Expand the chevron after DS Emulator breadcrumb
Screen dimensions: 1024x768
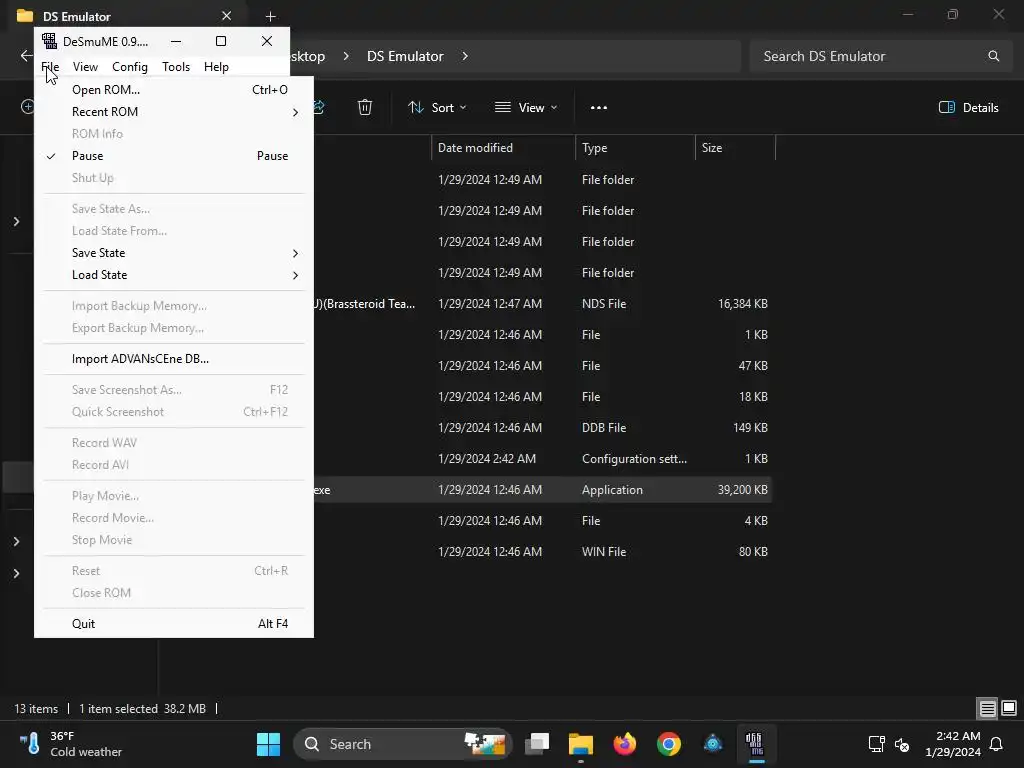pos(465,56)
